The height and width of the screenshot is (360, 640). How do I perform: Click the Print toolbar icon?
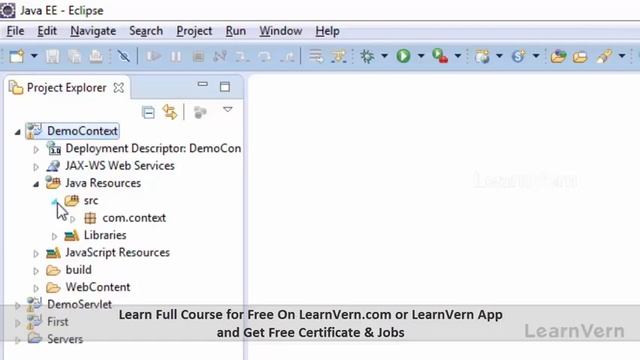pos(96,56)
